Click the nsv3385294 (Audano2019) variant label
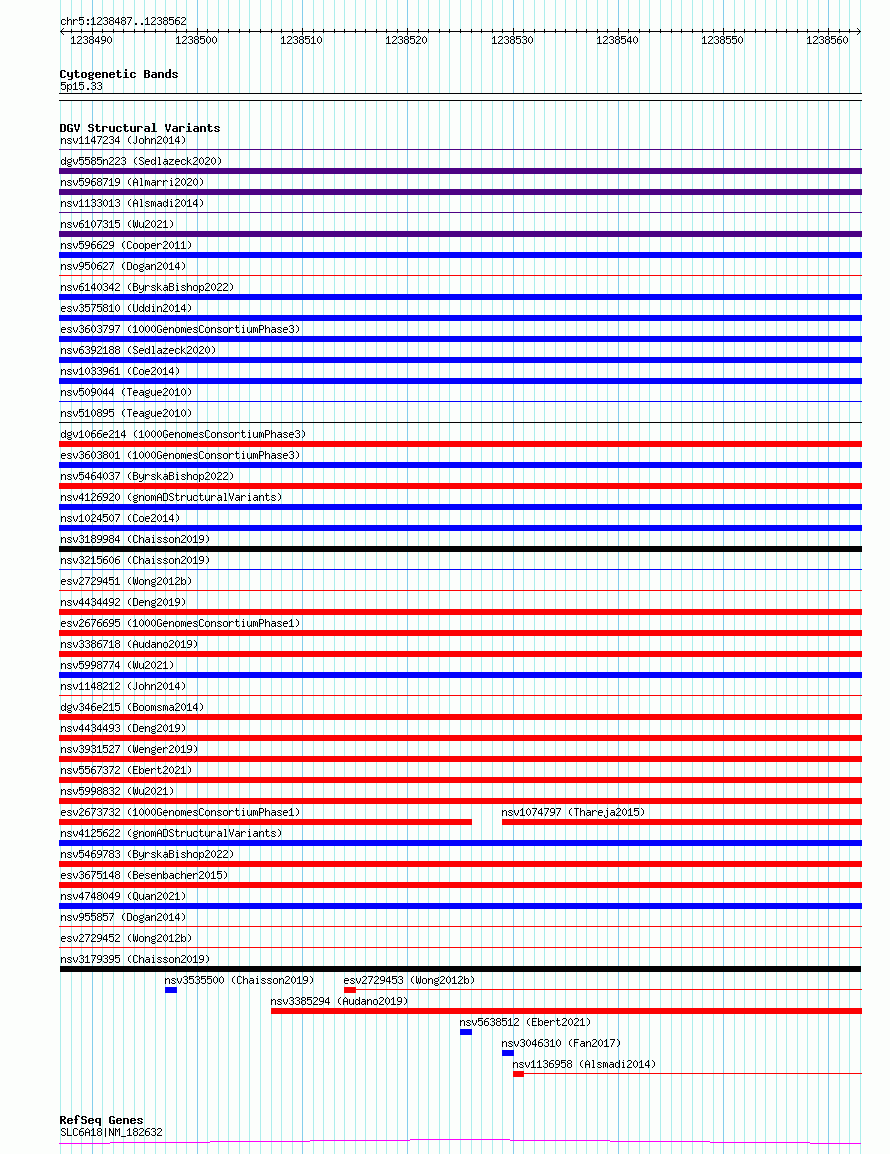 pyautogui.click(x=339, y=1001)
